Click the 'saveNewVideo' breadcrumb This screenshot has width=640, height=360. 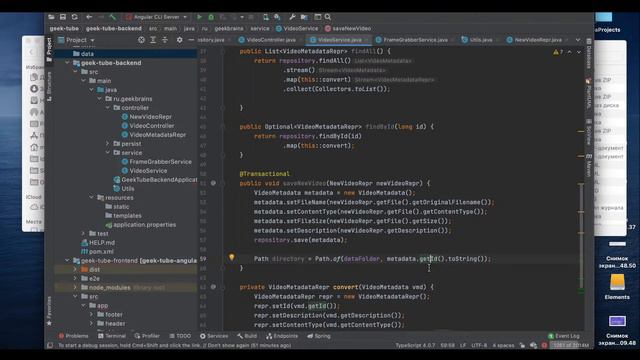pos(348,29)
